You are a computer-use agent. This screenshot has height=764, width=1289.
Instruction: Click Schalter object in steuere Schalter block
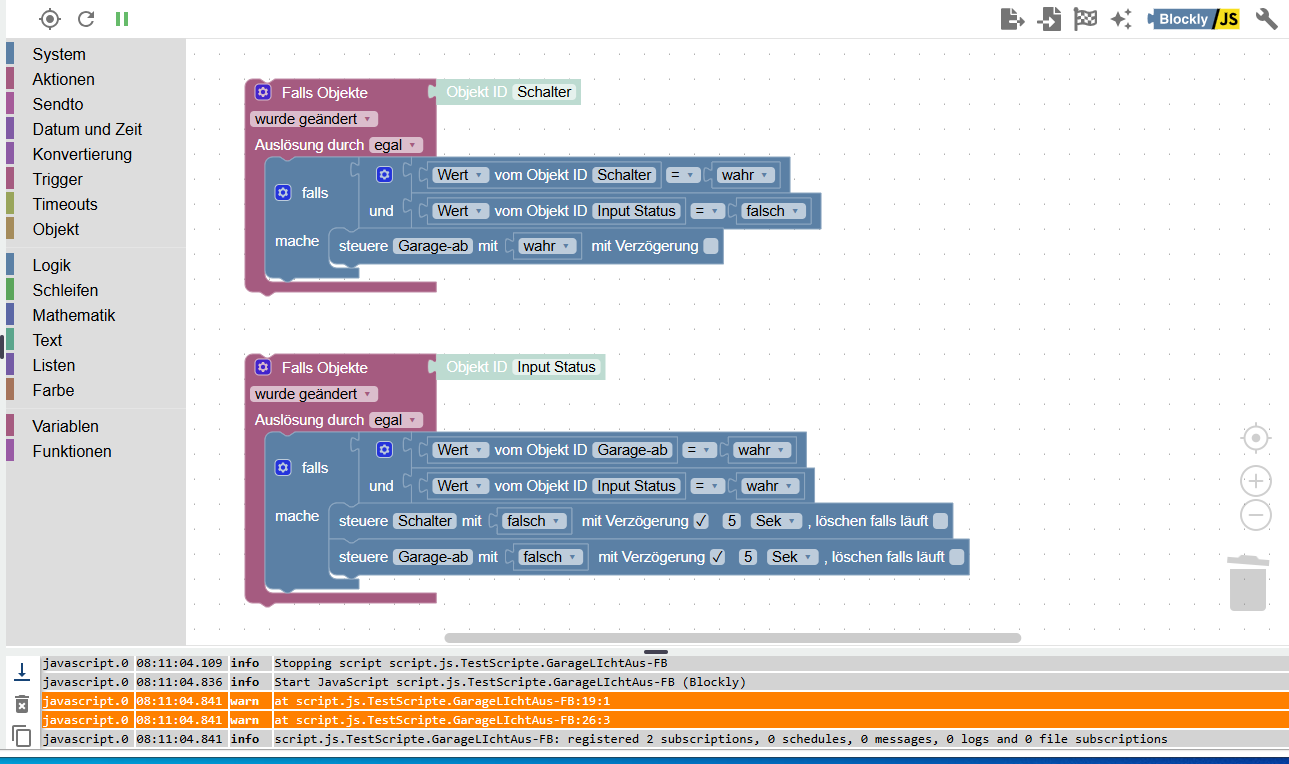(x=425, y=521)
